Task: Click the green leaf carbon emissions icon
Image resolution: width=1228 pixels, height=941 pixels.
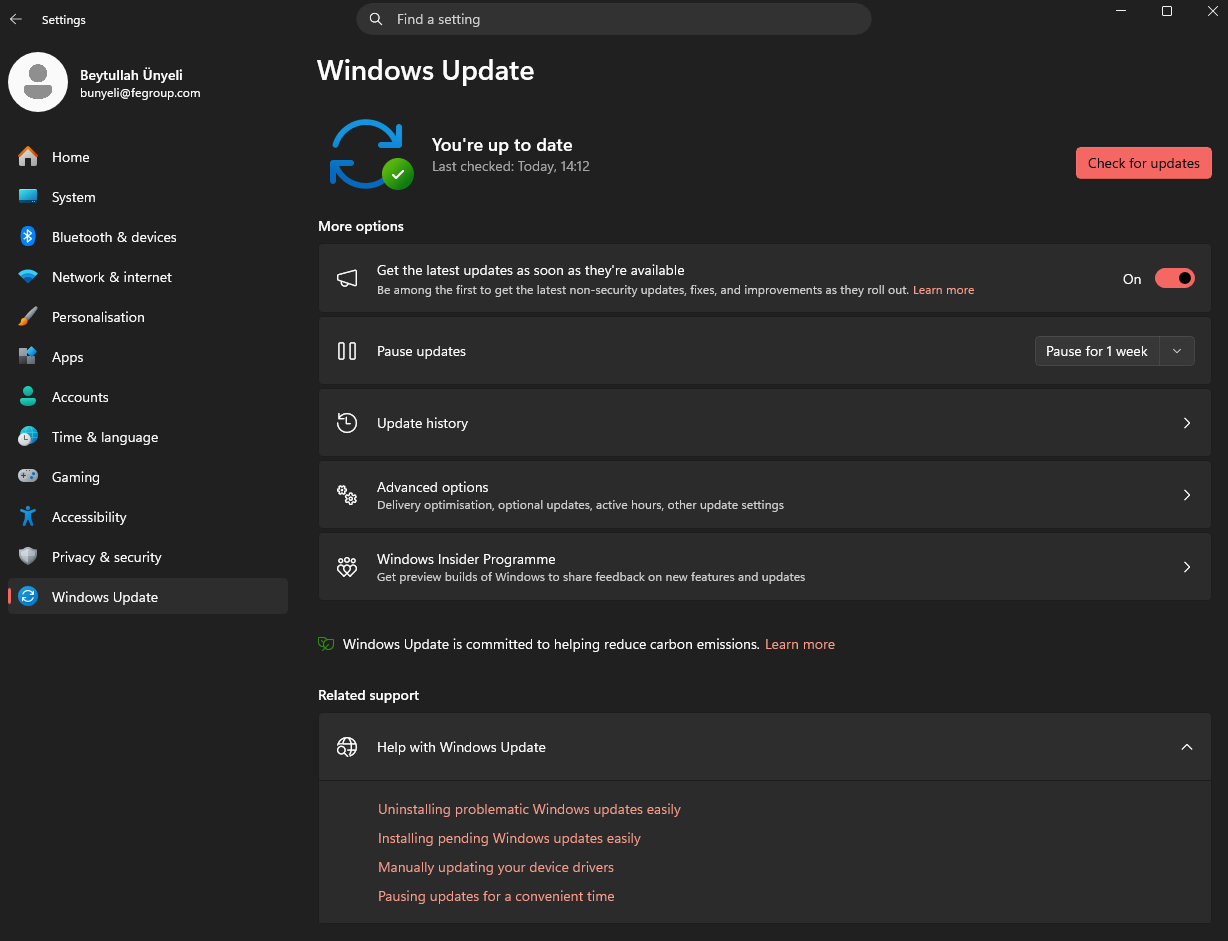Action: coord(326,644)
